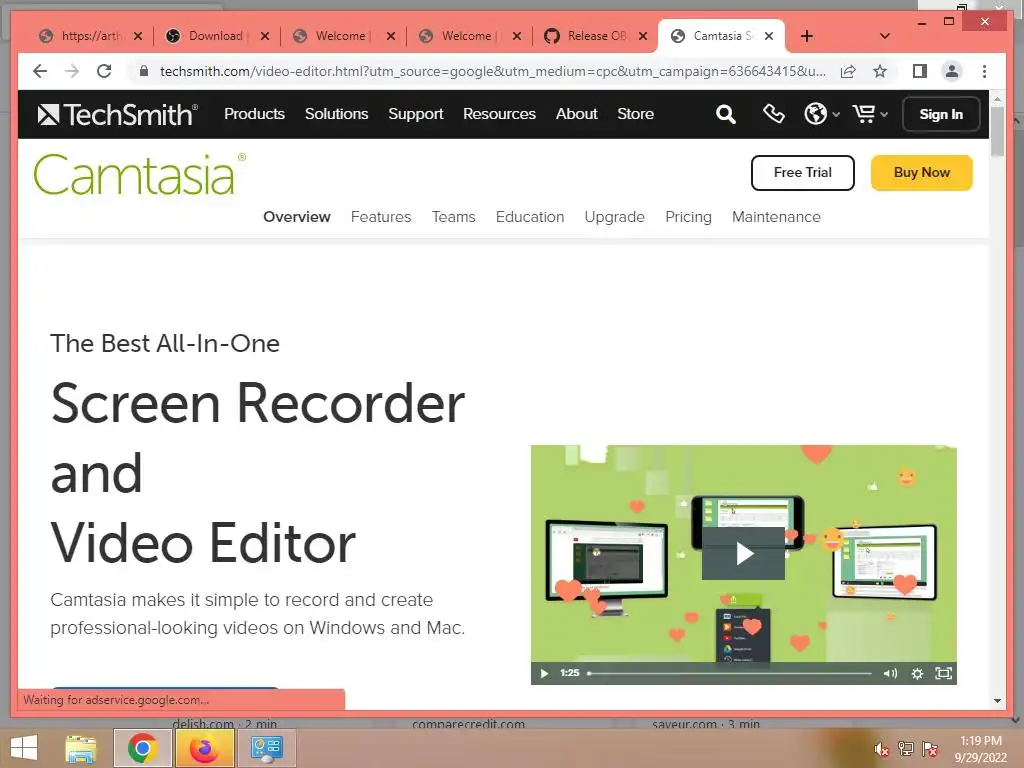
Task: Open the Teams page link
Action: point(453,217)
